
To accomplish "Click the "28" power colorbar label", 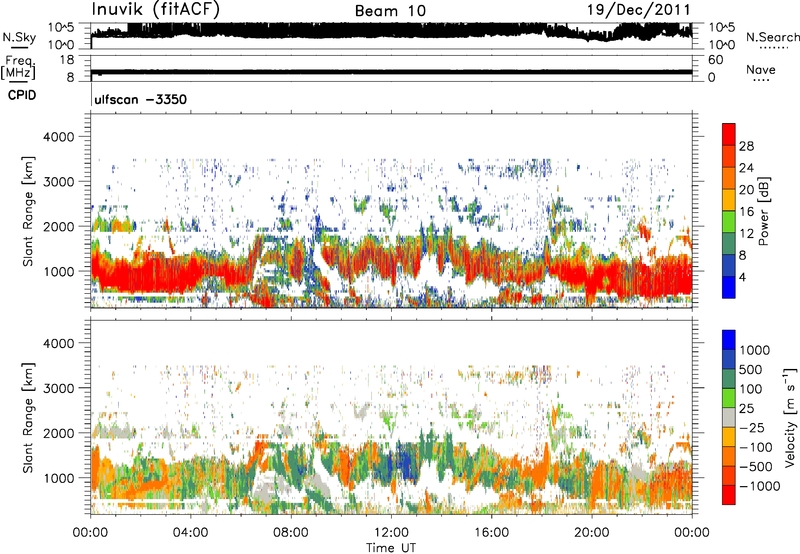I will click(746, 146).
